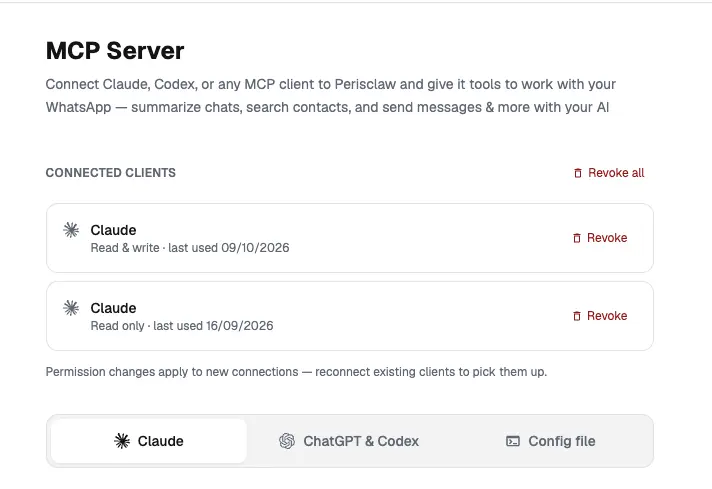Click the trash icon beside Revoke all

point(578,173)
